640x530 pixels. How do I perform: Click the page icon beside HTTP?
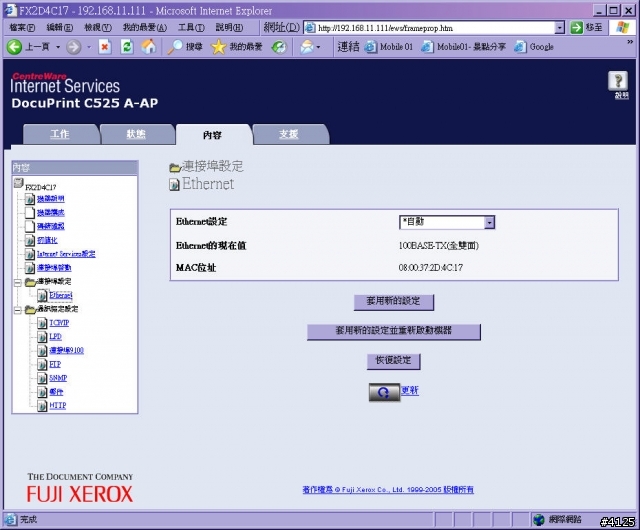(x=42, y=406)
